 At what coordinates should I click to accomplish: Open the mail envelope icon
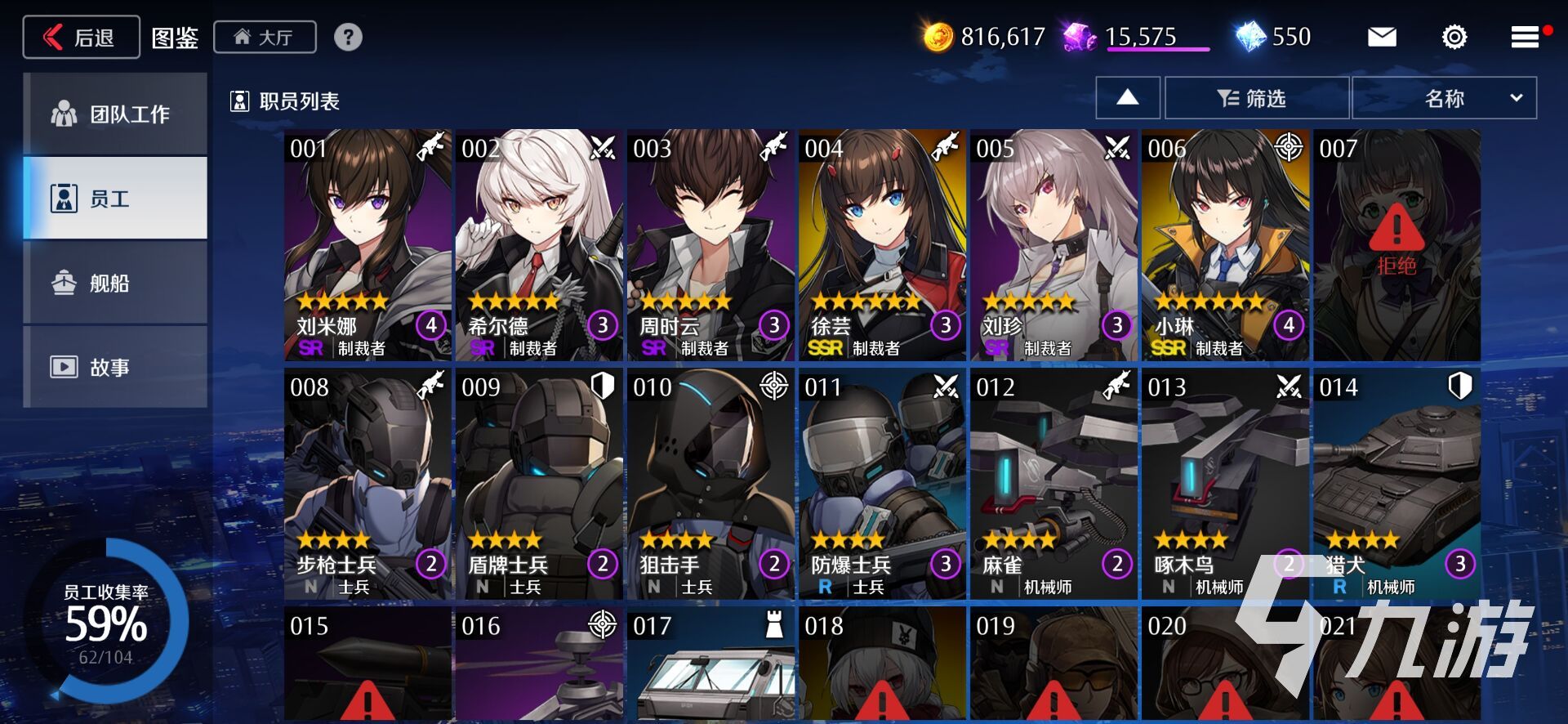(x=1382, y=37)
